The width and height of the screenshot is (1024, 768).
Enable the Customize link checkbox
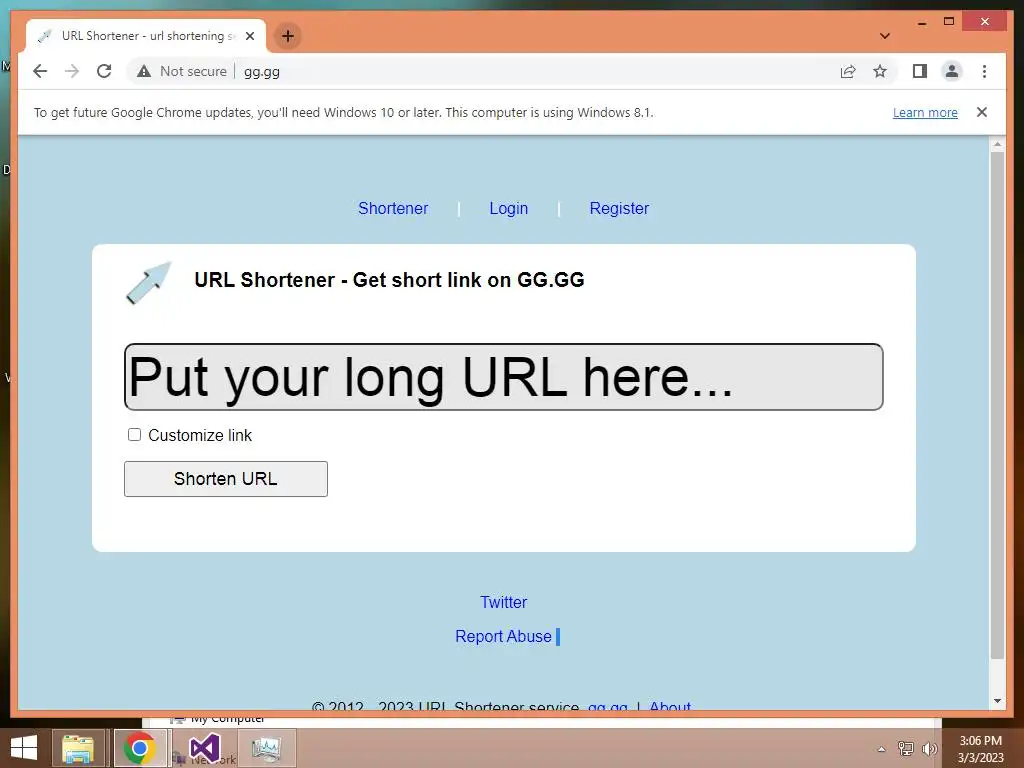pos(135,435)
